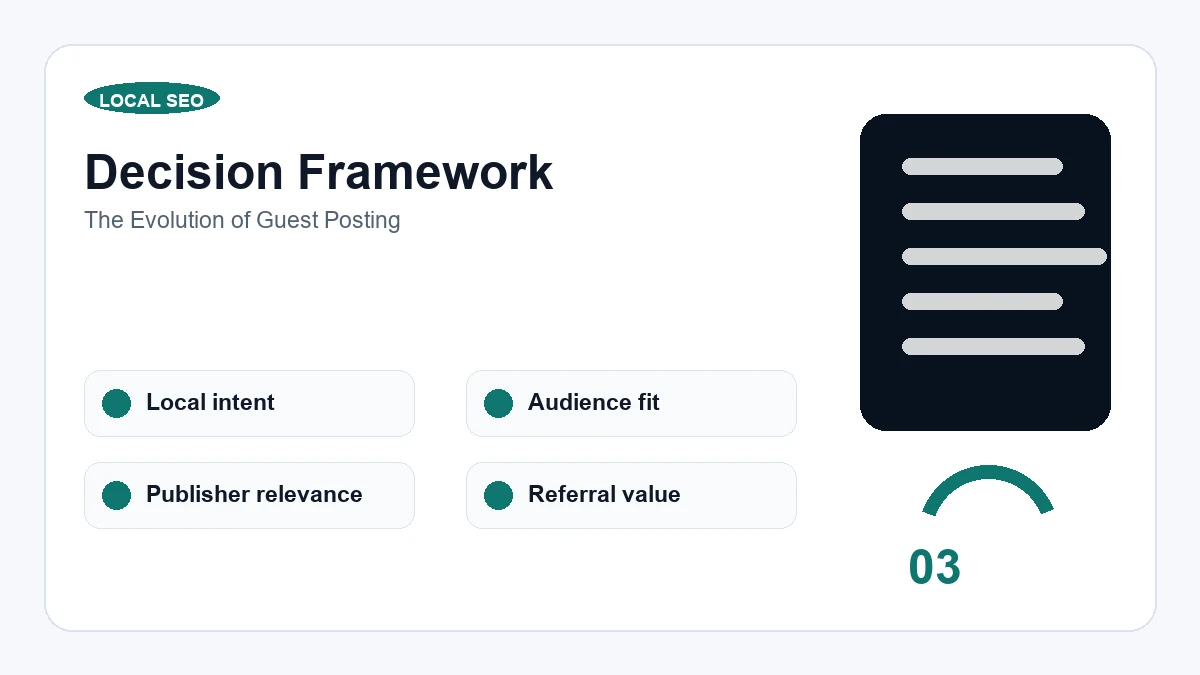Click the teal dot beside Referral value
Viewport: 1200px width, 675px height.
coord(499,495)
